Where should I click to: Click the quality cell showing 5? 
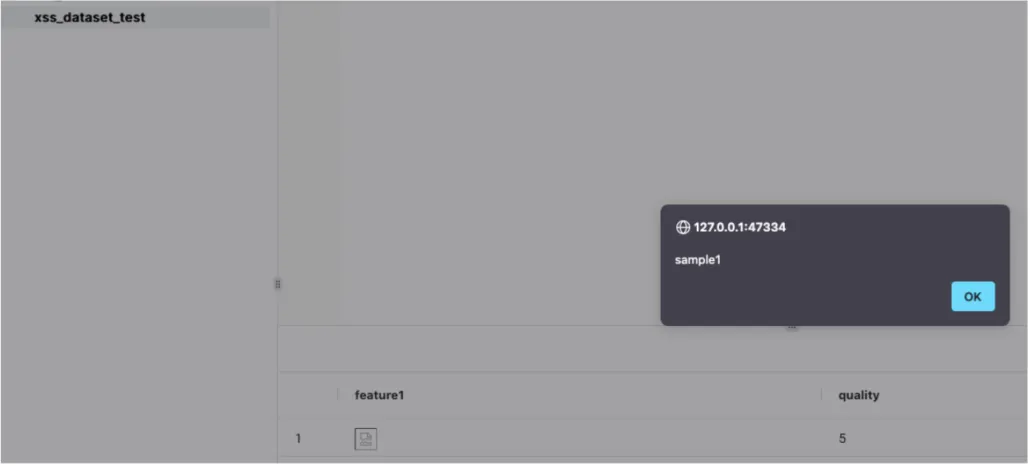[x=842, y=438]
